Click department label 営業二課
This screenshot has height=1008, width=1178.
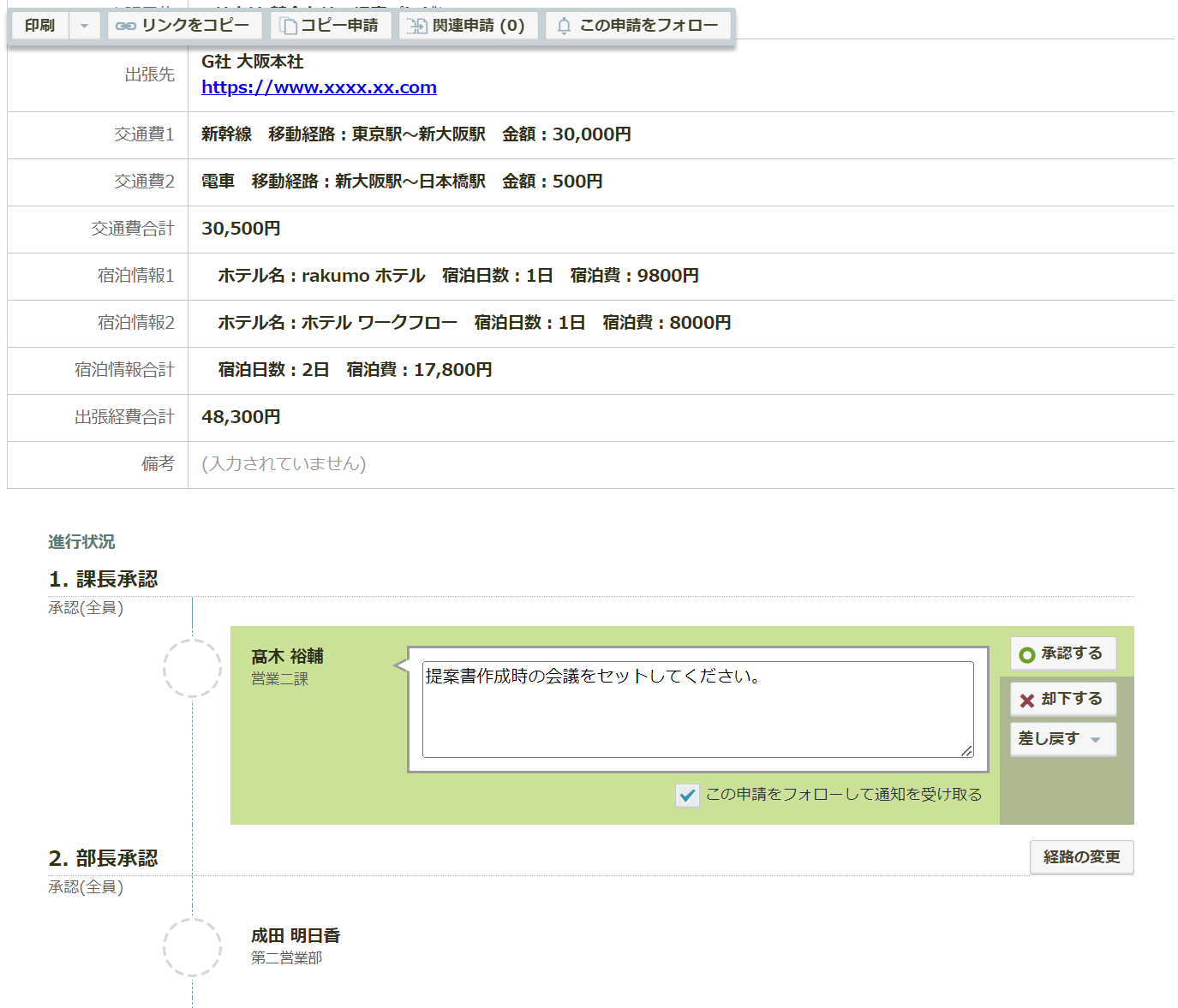[279, 679]
